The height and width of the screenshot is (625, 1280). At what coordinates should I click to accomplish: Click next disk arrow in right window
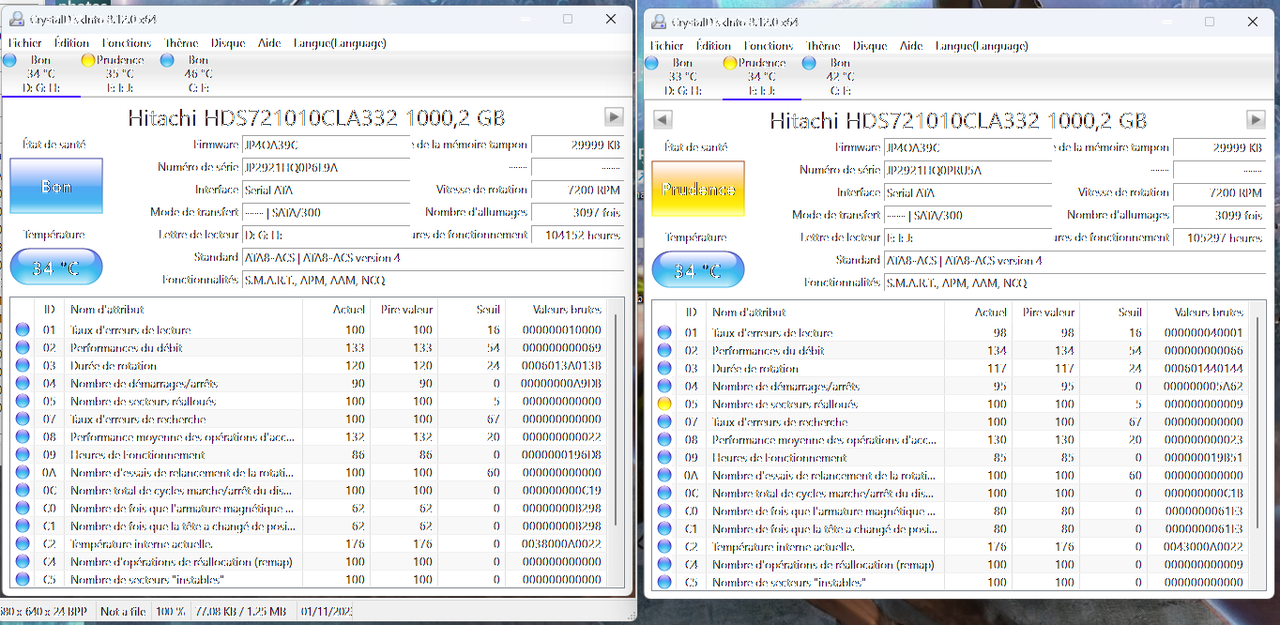pos(1256,120)
